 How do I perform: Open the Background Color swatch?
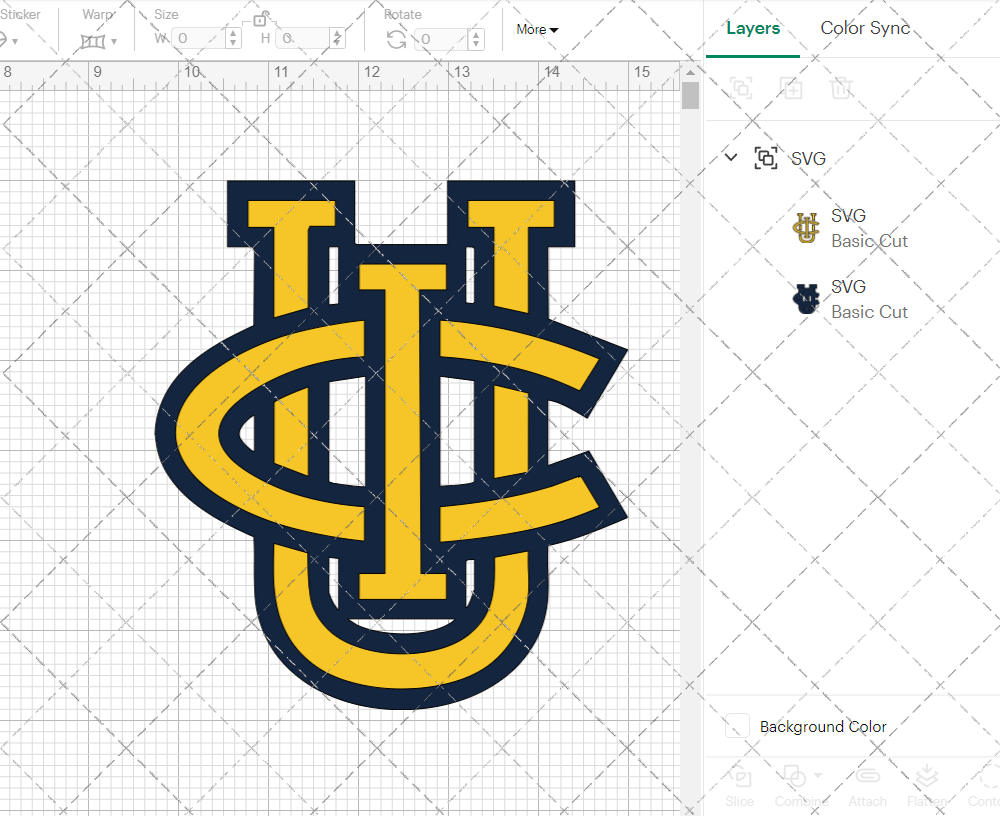[736, 727]
